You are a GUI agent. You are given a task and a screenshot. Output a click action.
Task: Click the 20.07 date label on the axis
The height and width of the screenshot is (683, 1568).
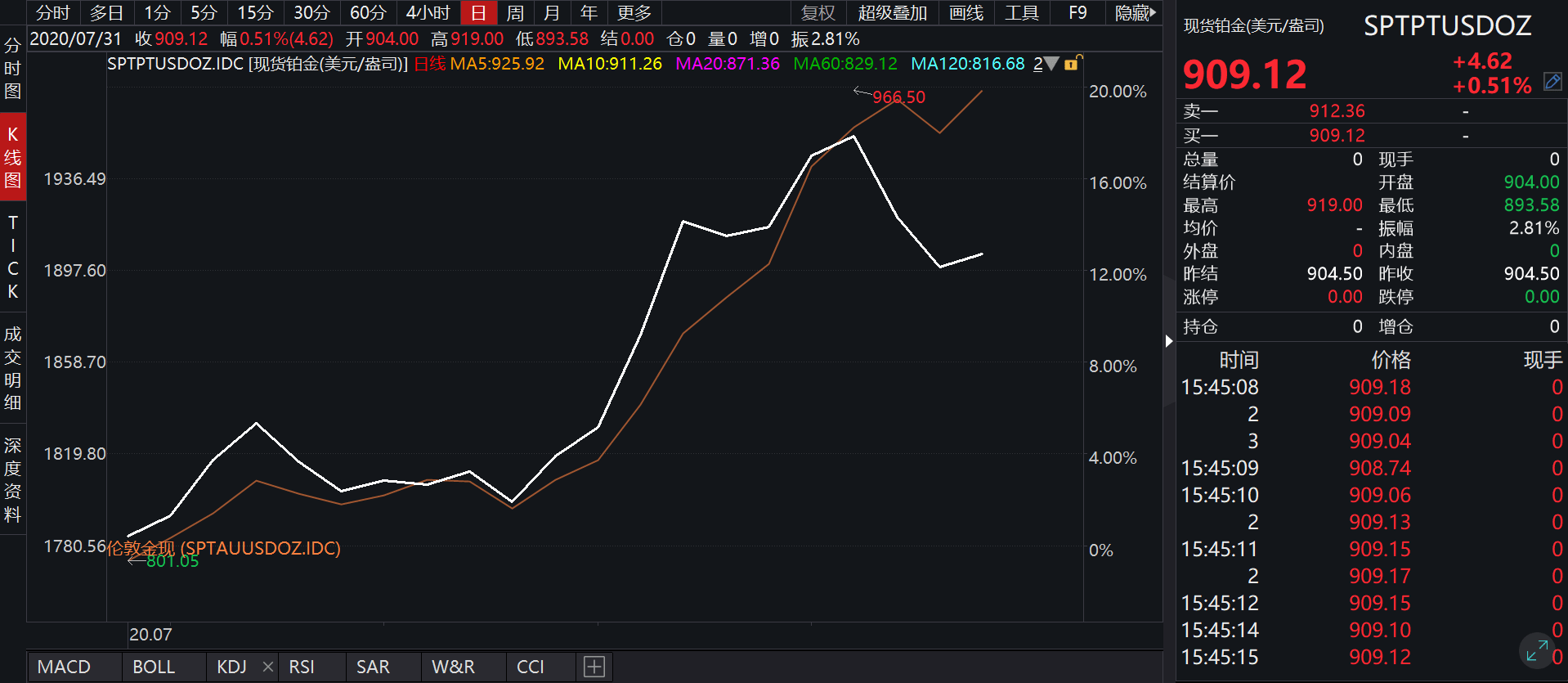click(150, 635)
